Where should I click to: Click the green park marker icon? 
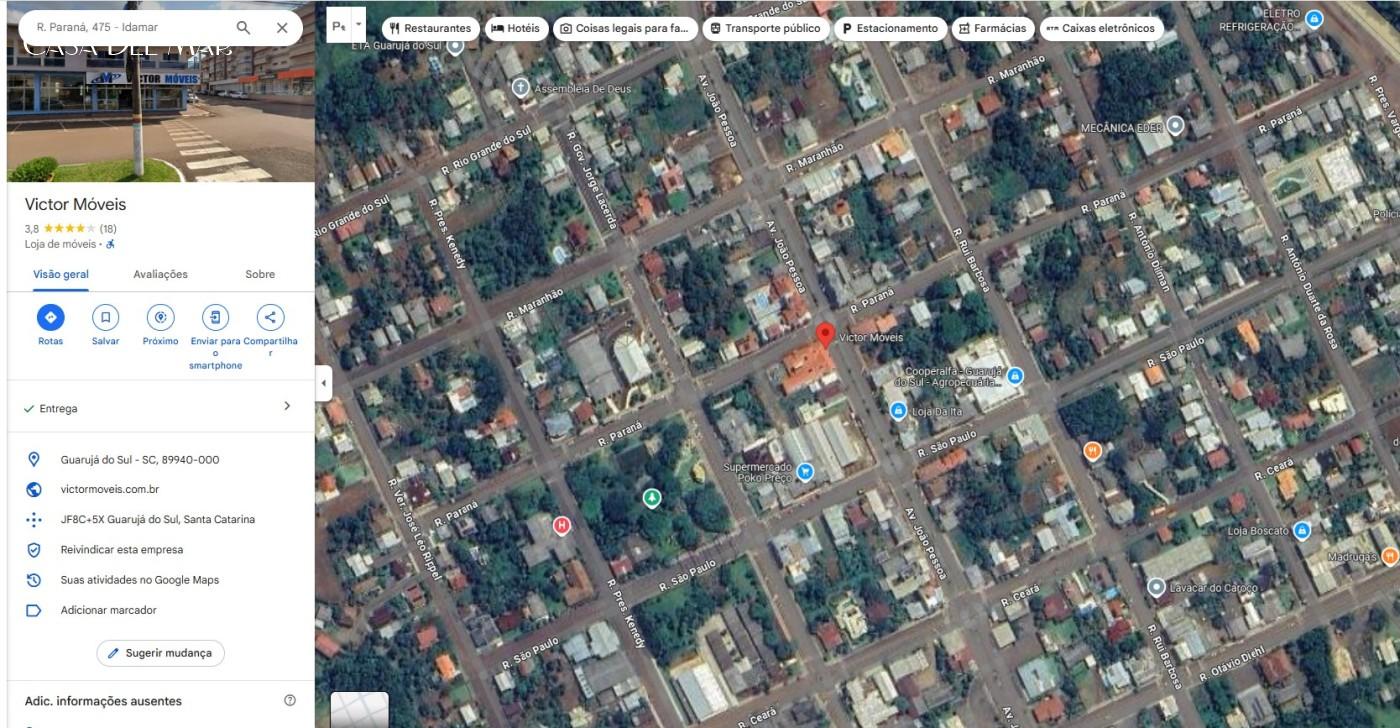[652, 497]
